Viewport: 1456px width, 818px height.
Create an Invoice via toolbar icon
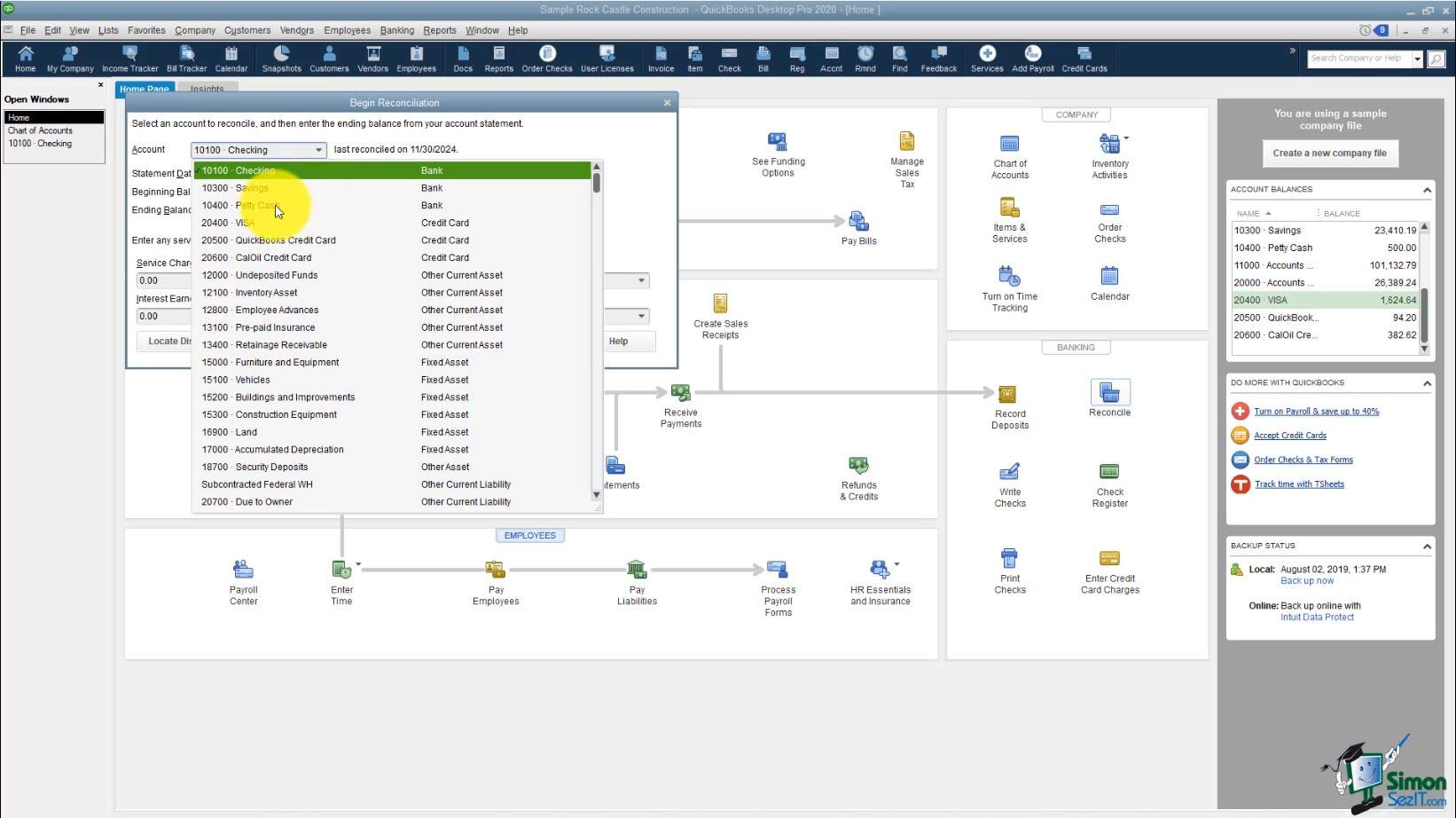coord(661,59)
